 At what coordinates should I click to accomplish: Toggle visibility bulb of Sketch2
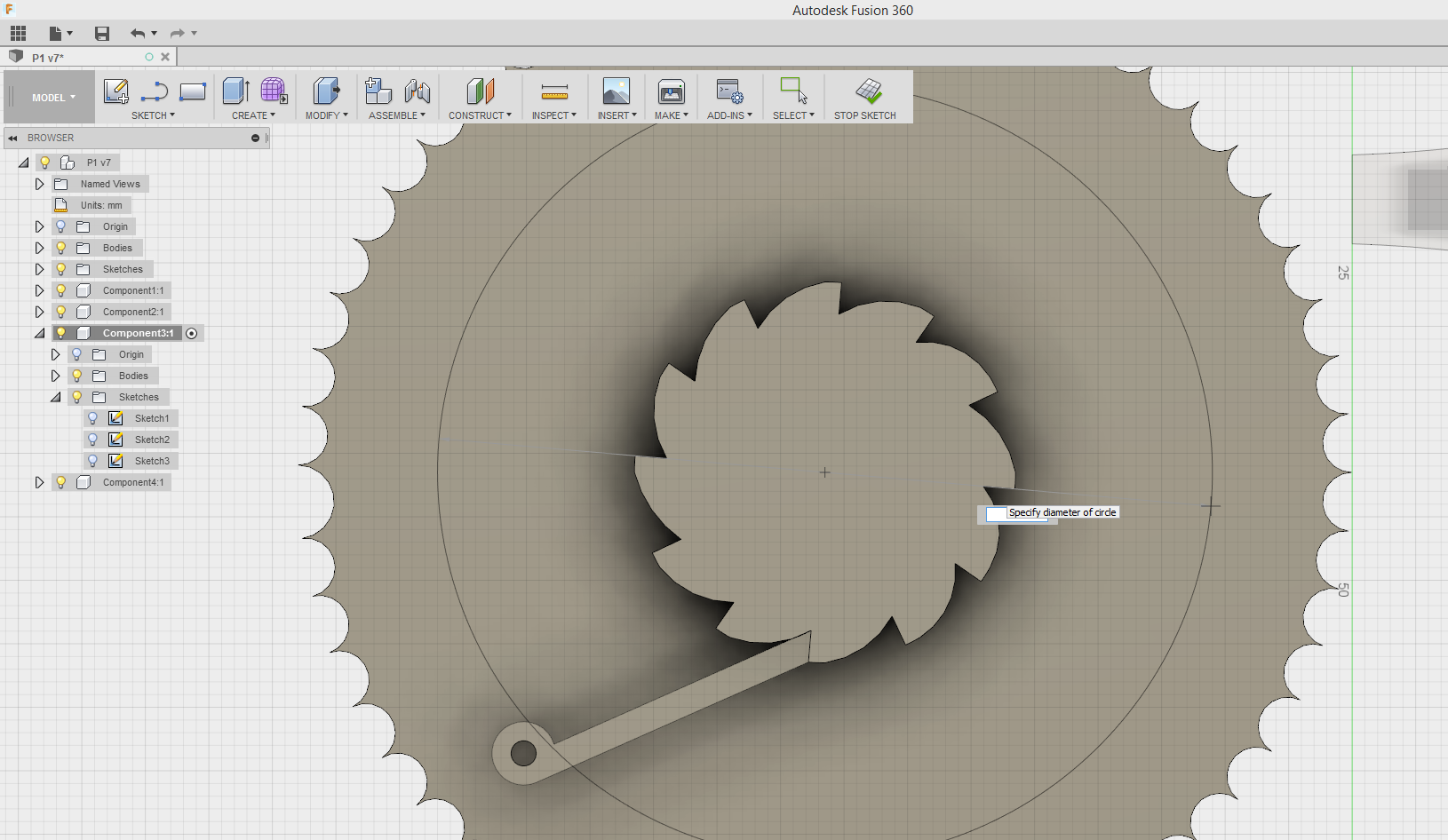tap(92, 440)
